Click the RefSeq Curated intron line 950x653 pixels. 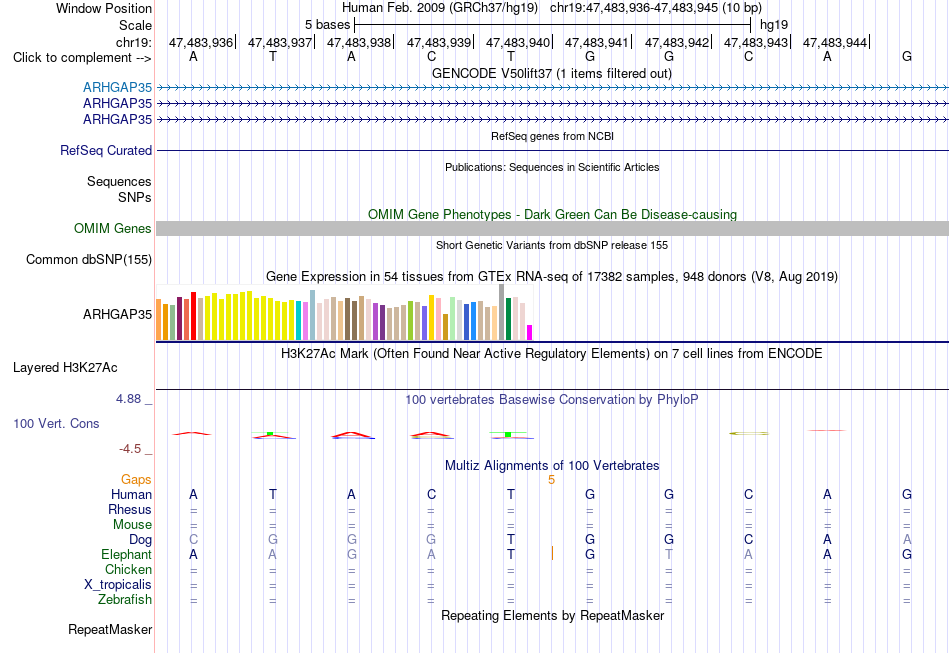(x=552, y=150)
